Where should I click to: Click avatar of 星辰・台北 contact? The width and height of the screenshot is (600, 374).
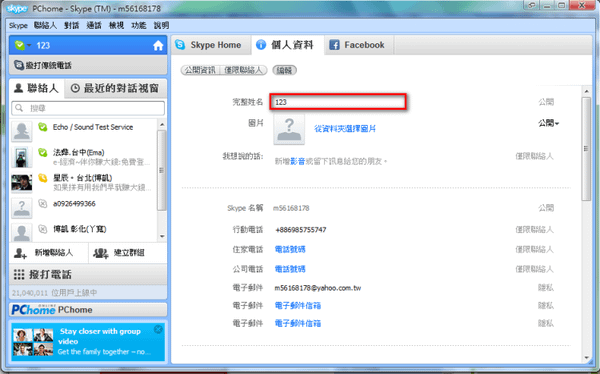point(21,183)
